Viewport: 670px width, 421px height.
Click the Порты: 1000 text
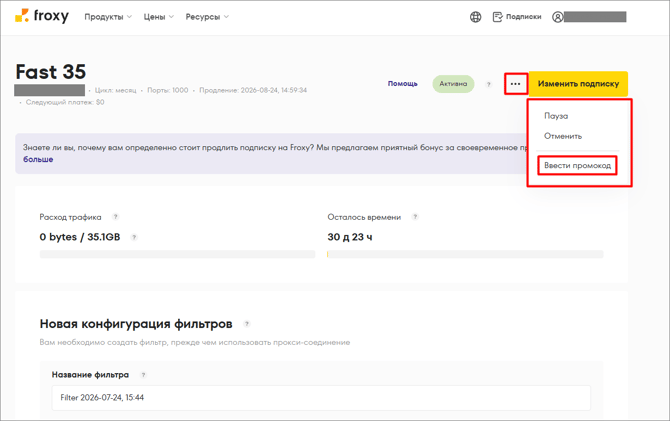tap(168, 90)
